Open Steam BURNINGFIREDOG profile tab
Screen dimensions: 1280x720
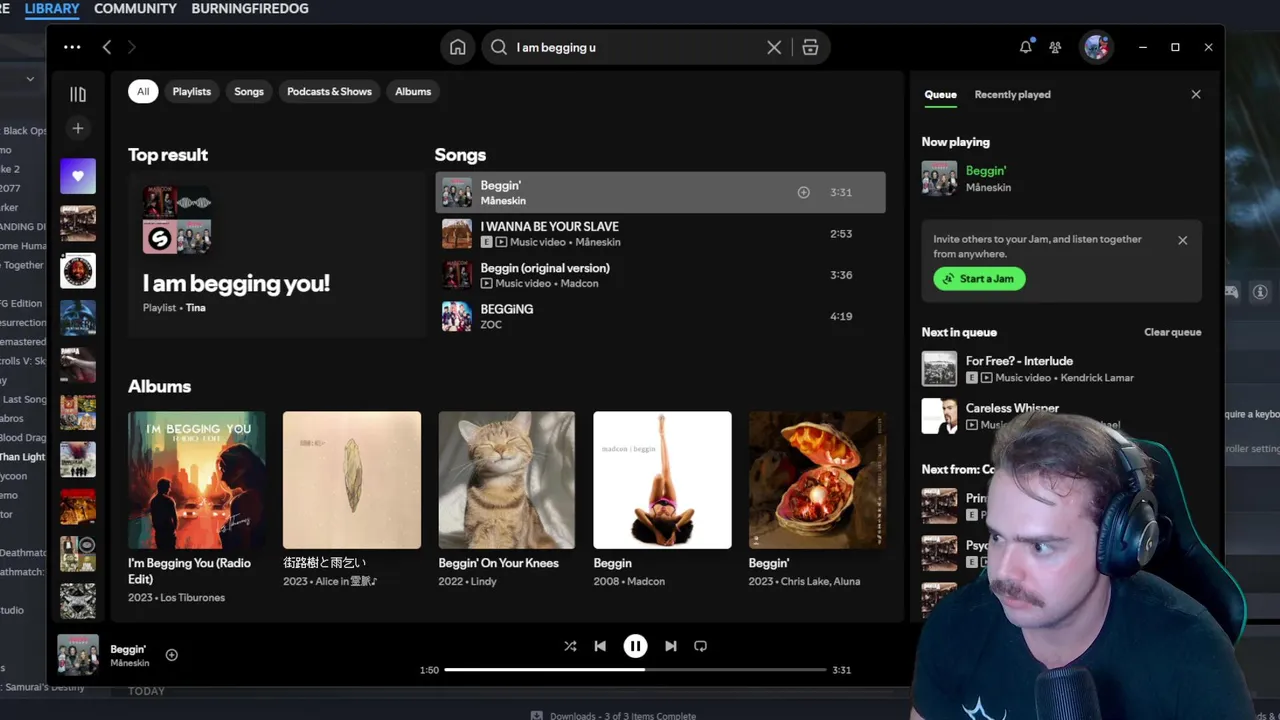click(250, 8)
